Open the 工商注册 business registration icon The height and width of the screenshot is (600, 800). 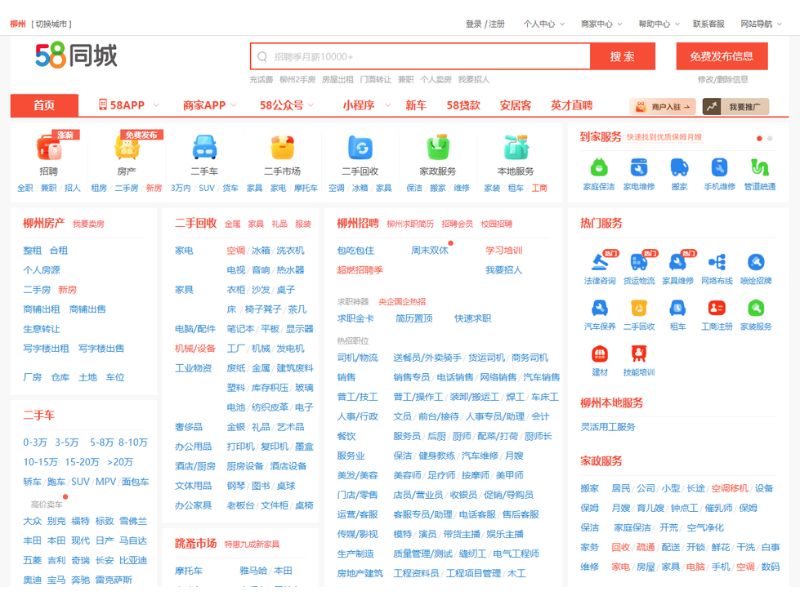click(717, 308)
